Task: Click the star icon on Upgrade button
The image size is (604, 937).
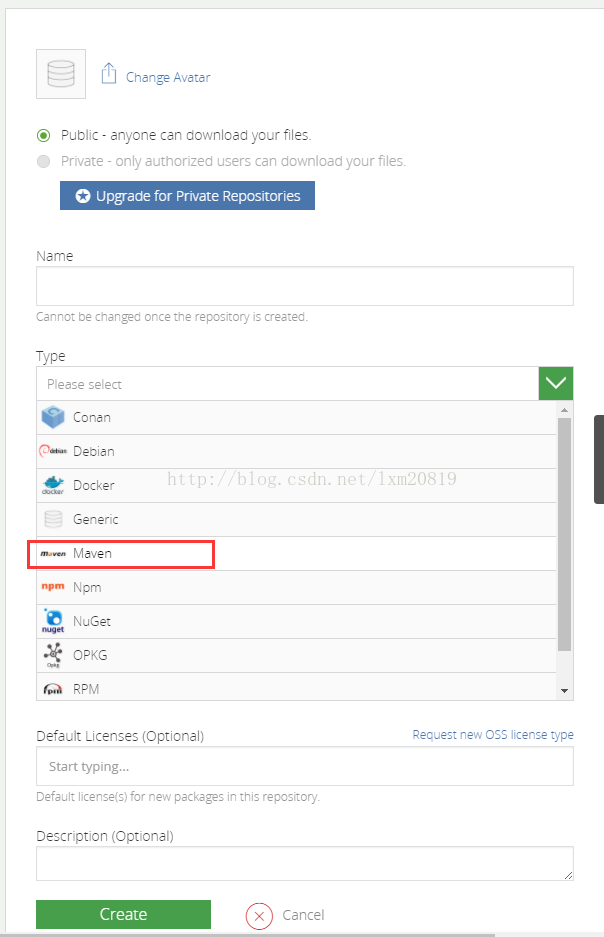Action: point(83,196)
